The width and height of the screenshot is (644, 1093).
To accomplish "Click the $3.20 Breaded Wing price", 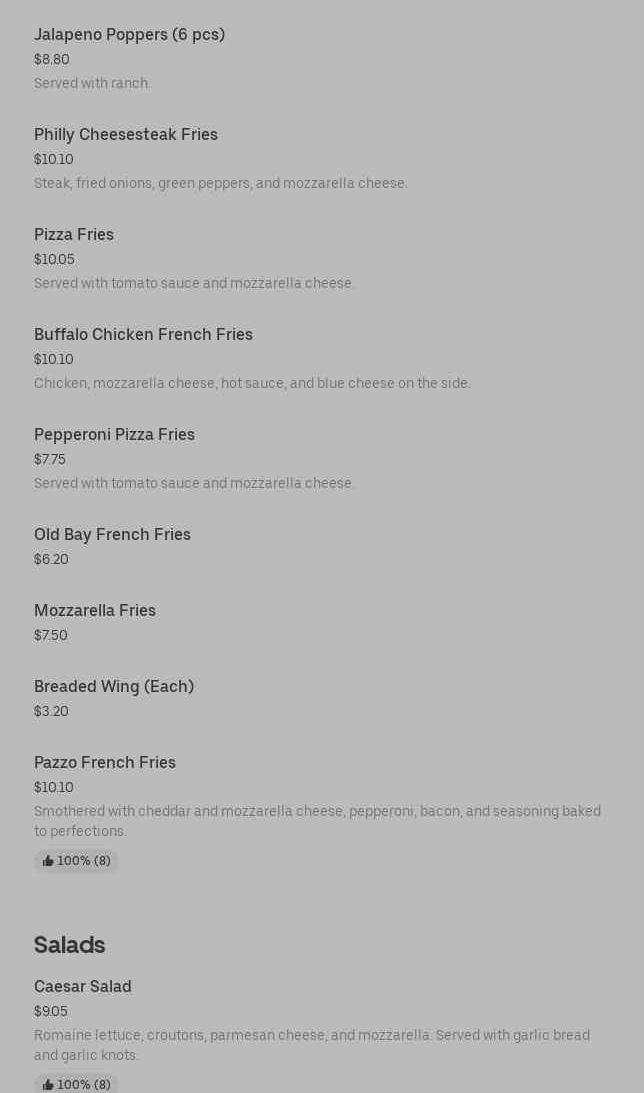I will click(51, 712).
